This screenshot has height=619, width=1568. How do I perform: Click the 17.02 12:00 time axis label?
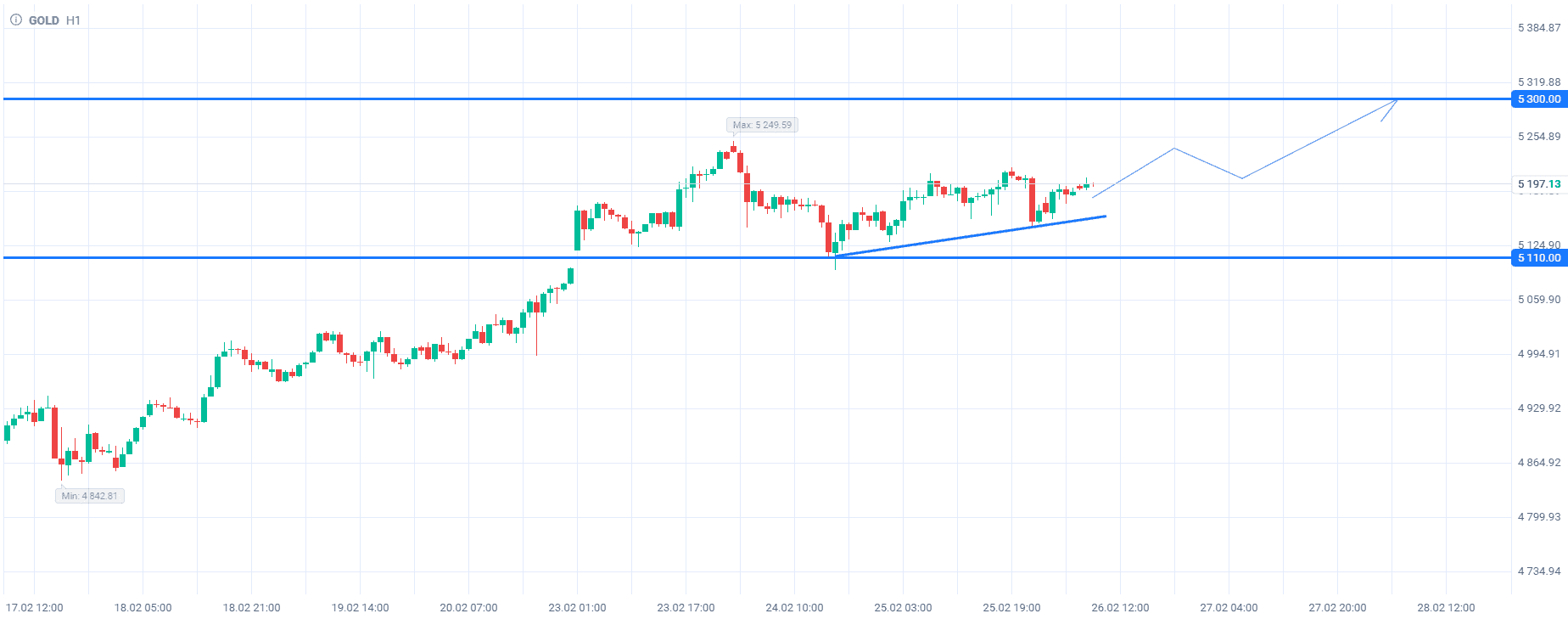coord(35,608)
